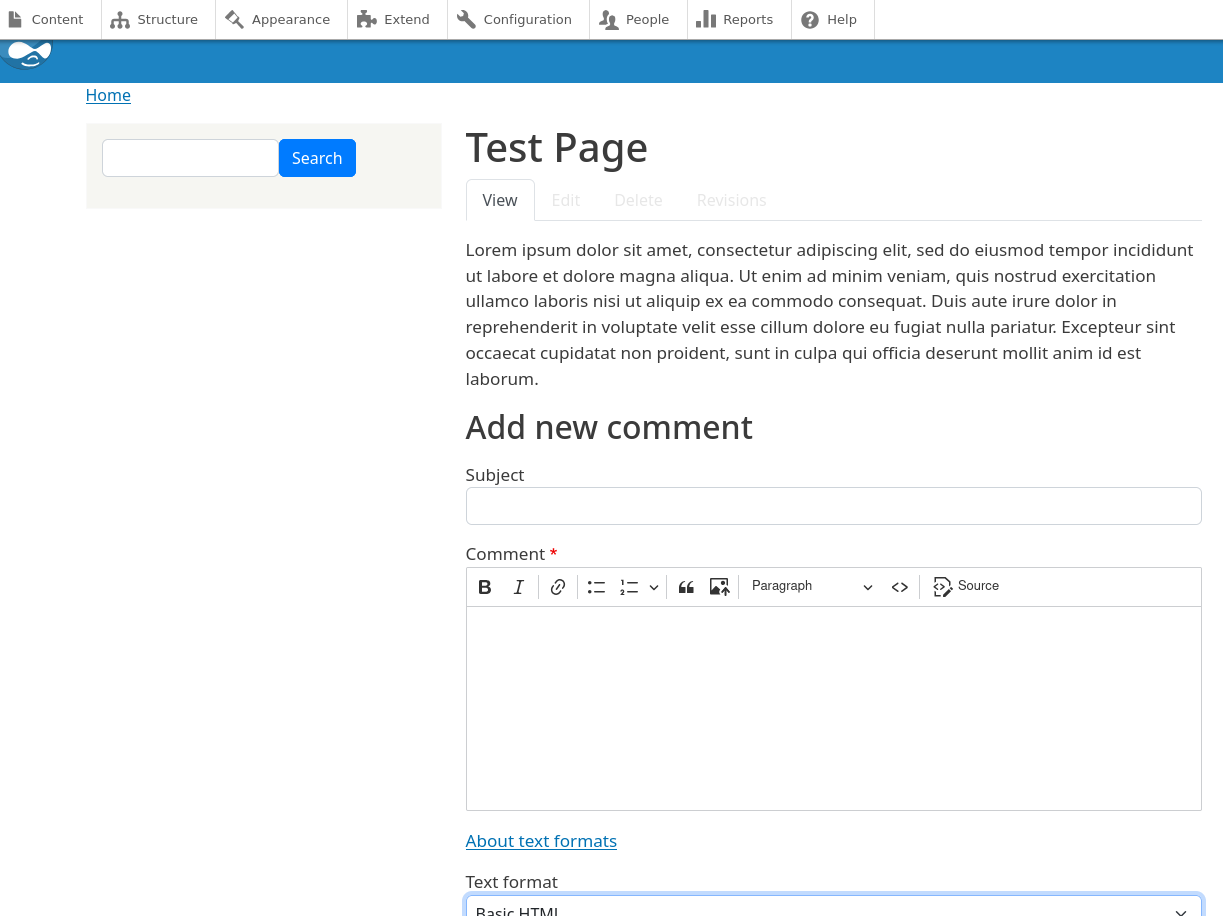The height and width of the screenshot is (916, 1223).
Task: Open the About text formats link
Action: click(541, 841)
